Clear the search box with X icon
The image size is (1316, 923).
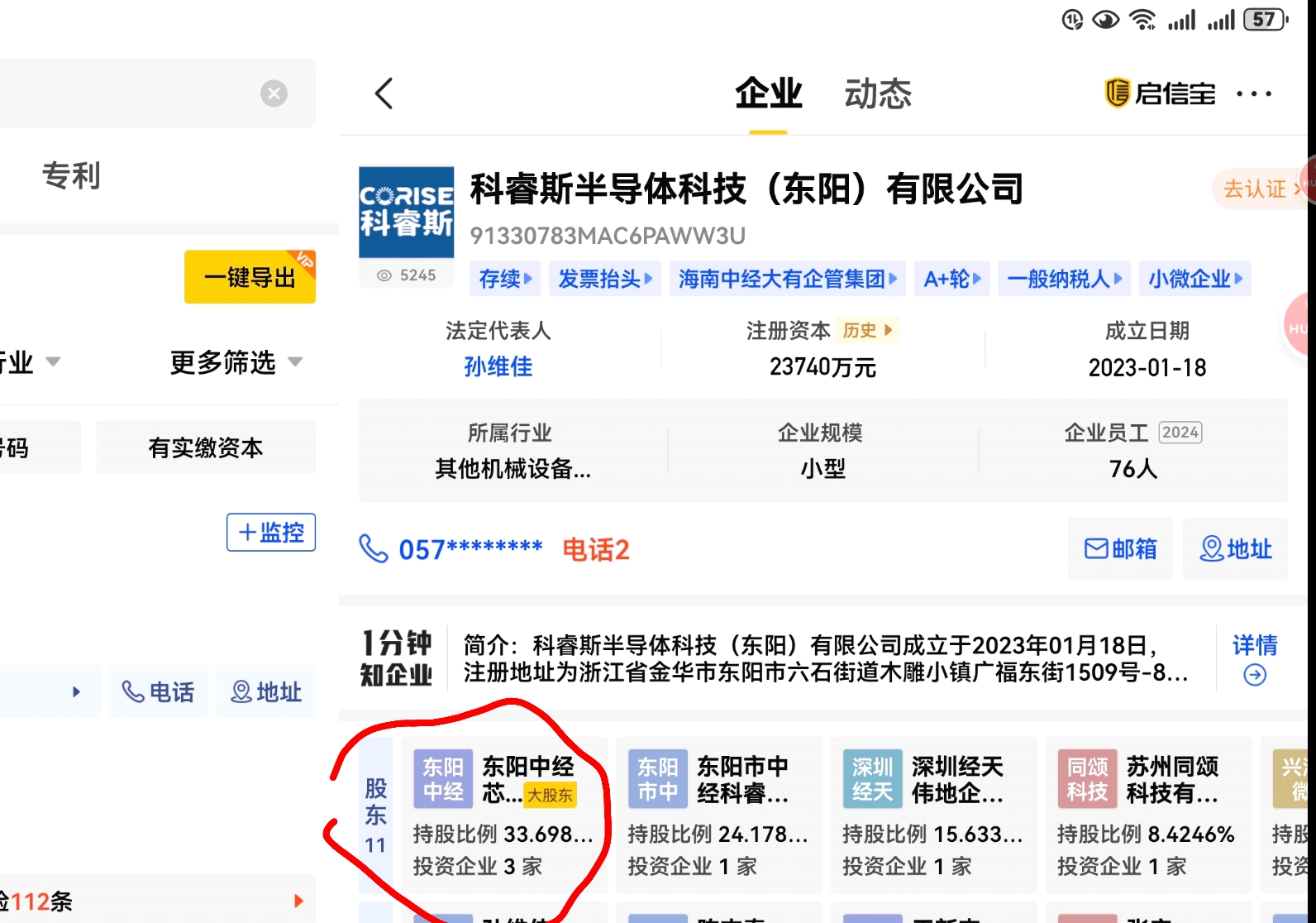pyautogui.click(x=274, y=93)
